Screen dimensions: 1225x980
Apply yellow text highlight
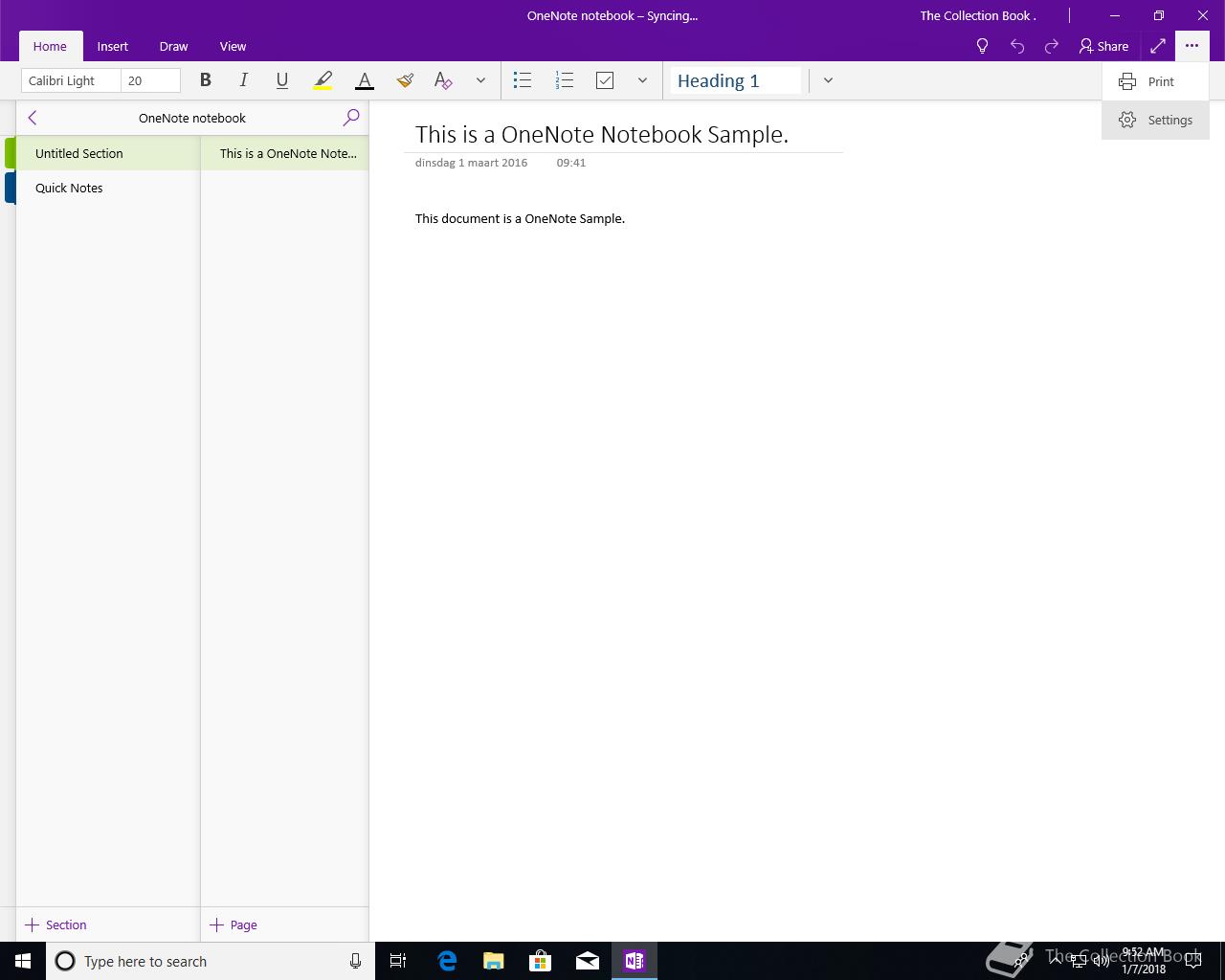coord(323,80)
